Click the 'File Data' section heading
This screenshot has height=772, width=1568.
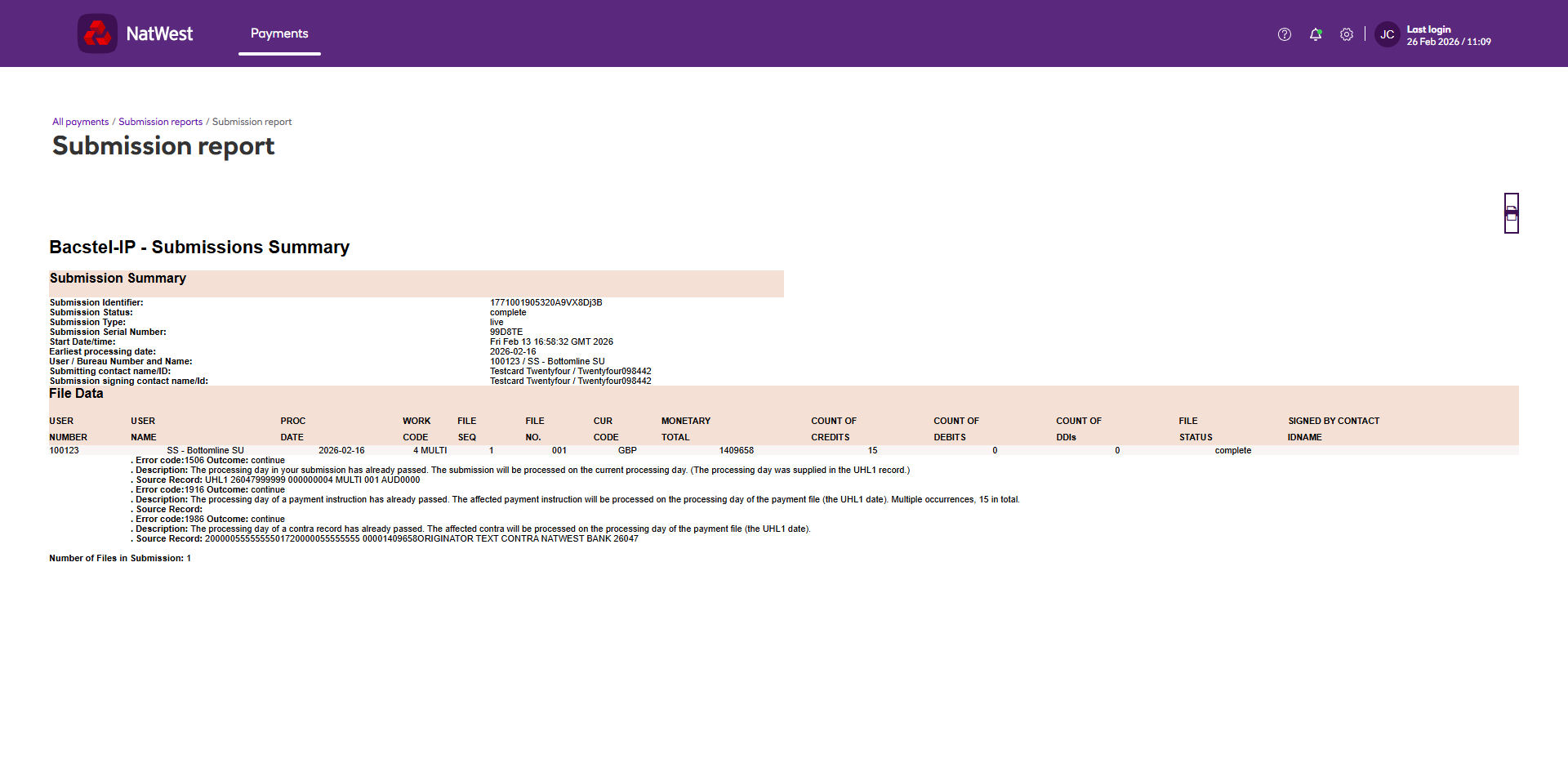76,393
